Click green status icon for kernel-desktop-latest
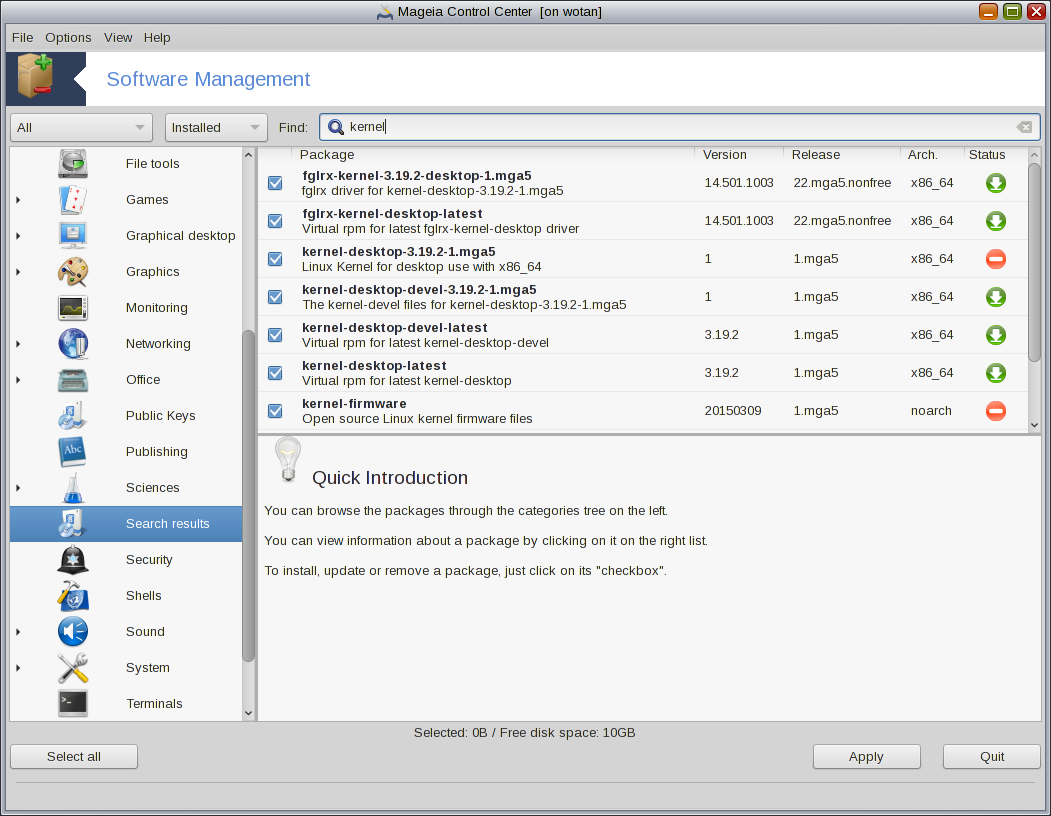 coord(996,373)
